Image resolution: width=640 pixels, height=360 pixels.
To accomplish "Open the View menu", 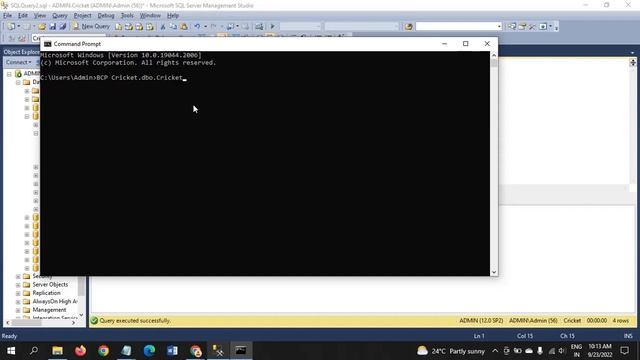I will tap(40, 16).
